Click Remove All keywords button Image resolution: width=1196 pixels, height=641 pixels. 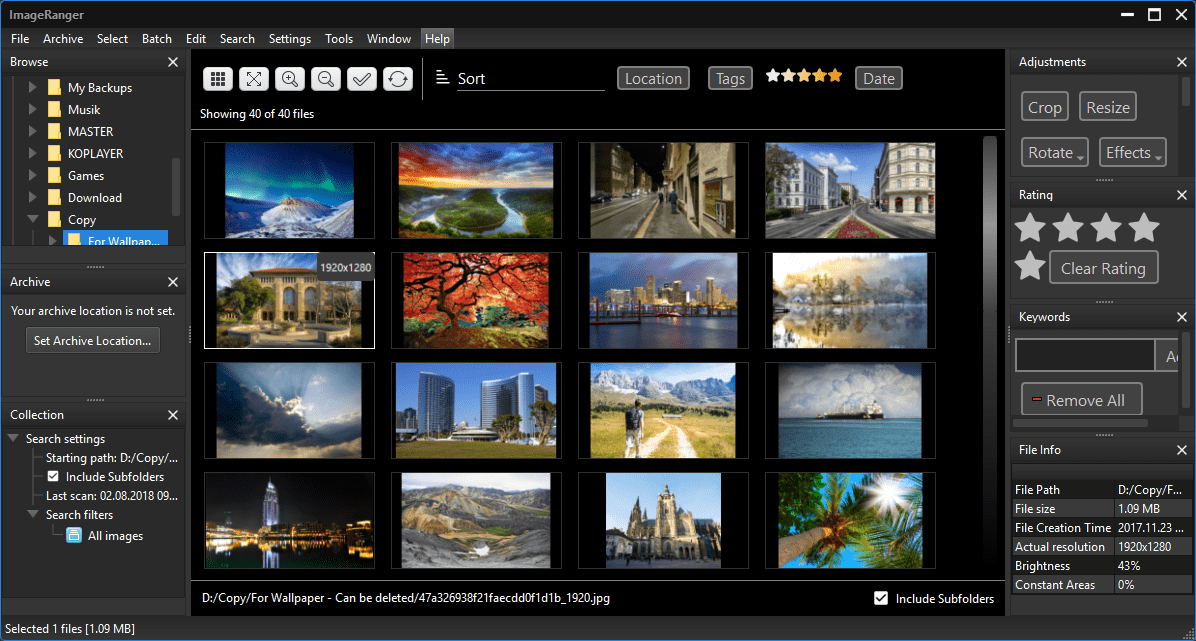(x=1082, y=400)
